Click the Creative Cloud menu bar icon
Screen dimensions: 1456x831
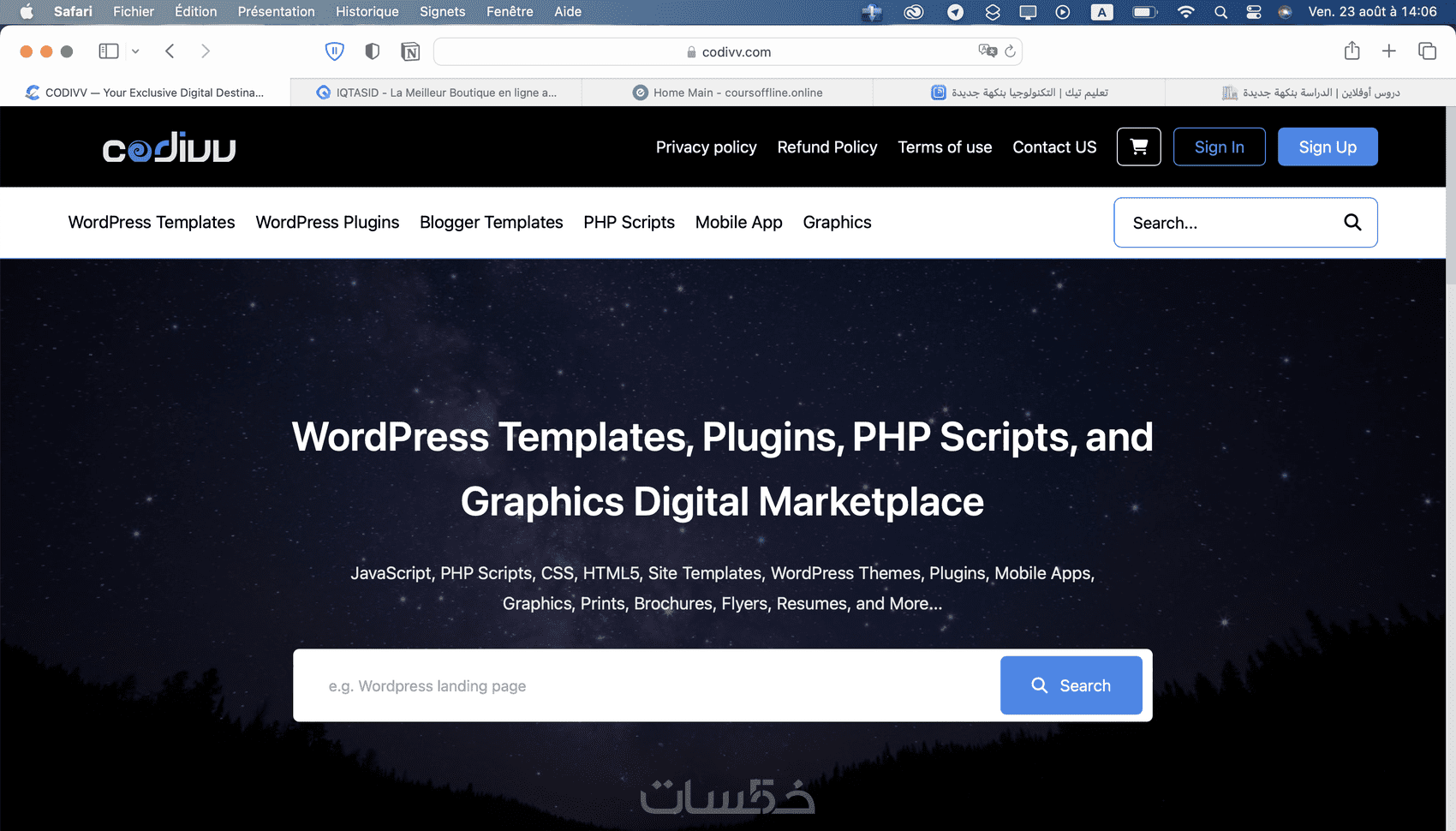click(914, 12)
